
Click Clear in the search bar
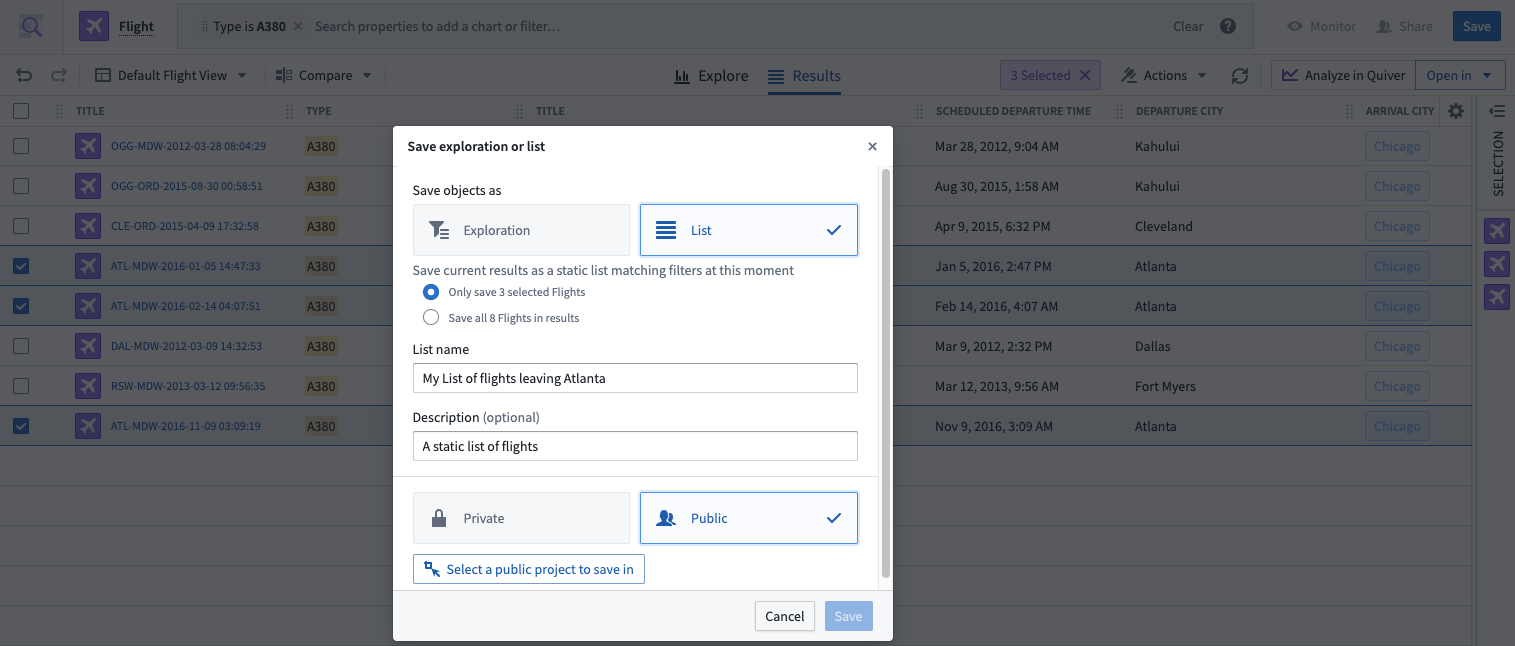pyautogui.click(x=1188, y=27)
